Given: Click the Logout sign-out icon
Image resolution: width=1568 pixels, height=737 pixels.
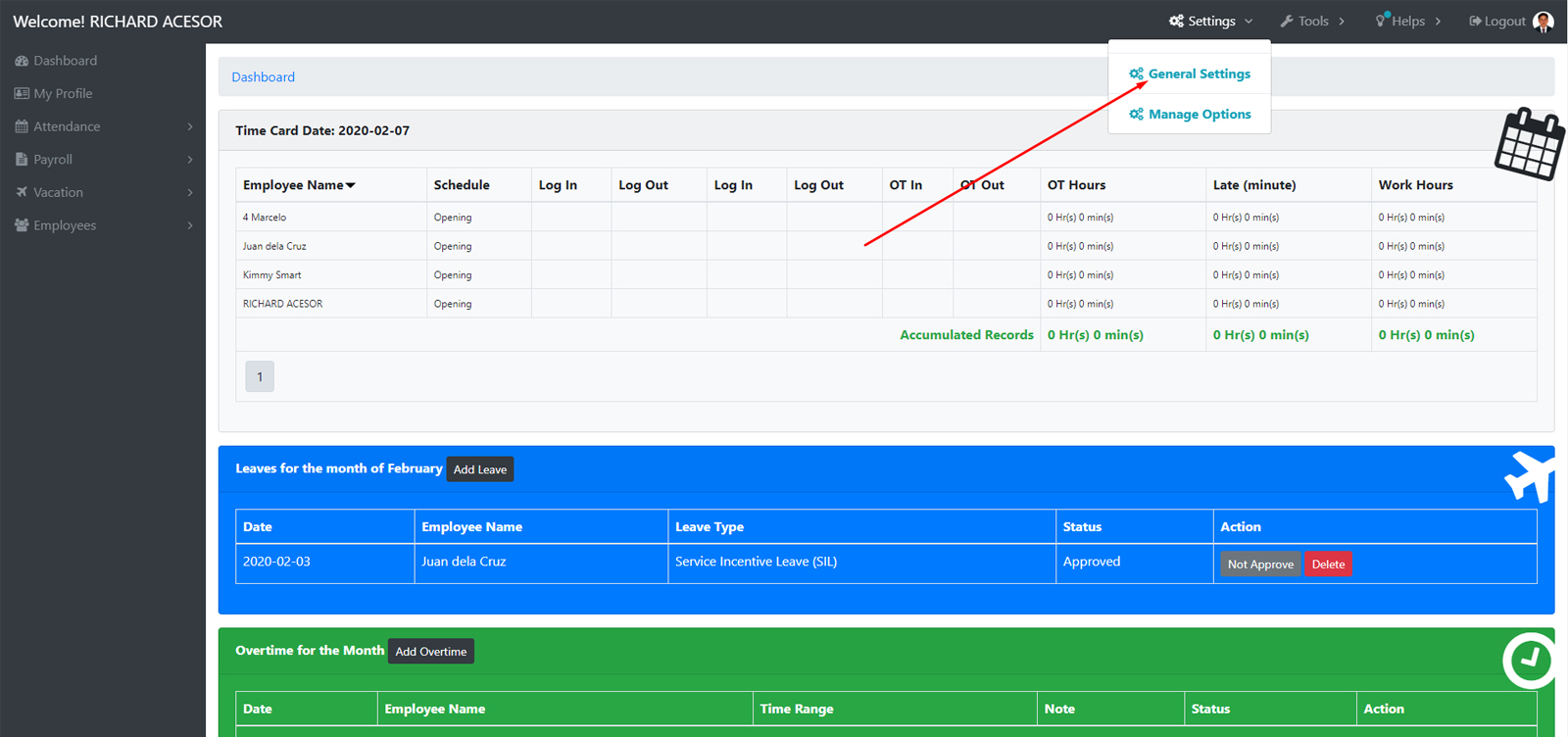Looking at the screenshot, I should pyautogui.click(x=1475, y=21).
